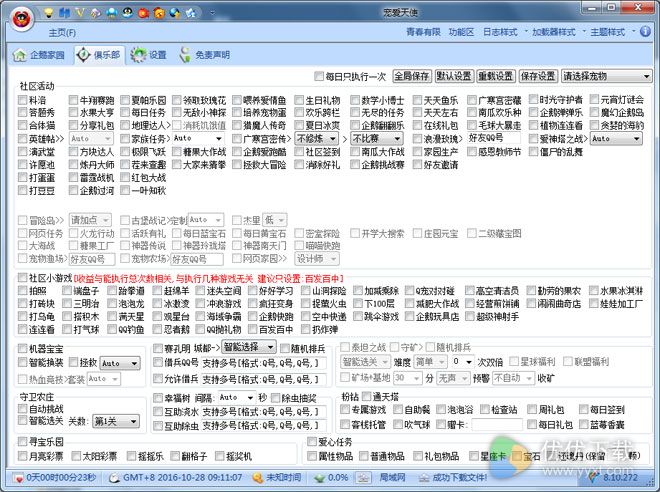Check the 生日礼物 checkbox
This screenshot has height=492, width=660.
(299, 100)
